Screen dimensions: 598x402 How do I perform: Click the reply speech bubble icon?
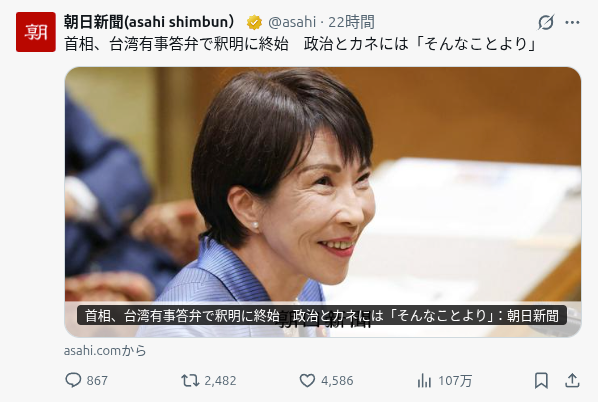coord(73,380)
